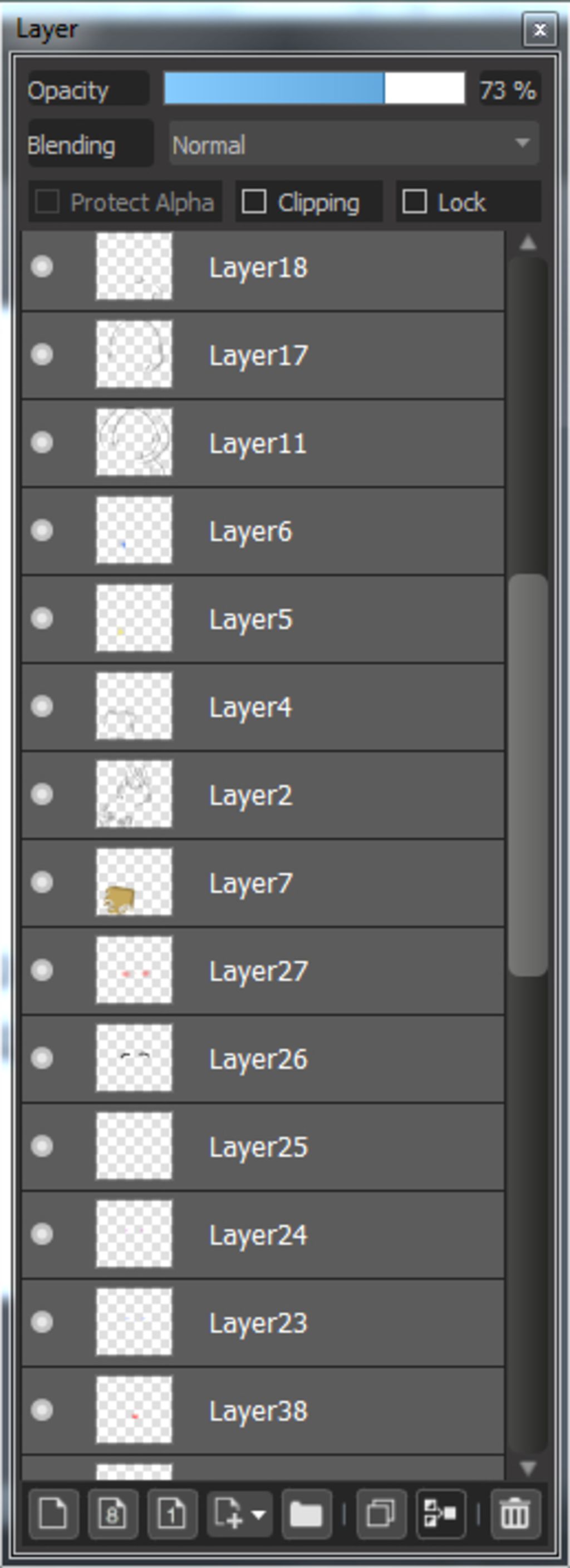Open the Blending mode Normal dropdown
Viewport: 570px width, 1568px height.
point(354,144)
